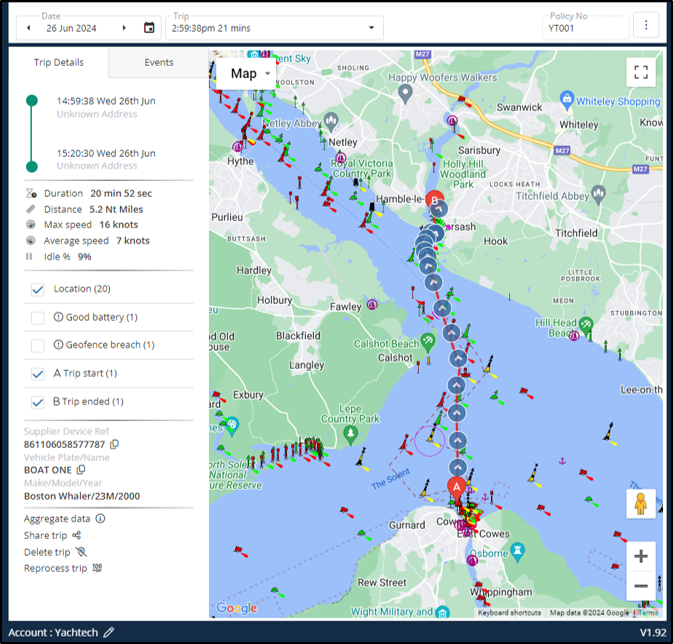
Task: Click the Max speed 16 knots value
Action: pyautogui.click(x=119, y=225)
